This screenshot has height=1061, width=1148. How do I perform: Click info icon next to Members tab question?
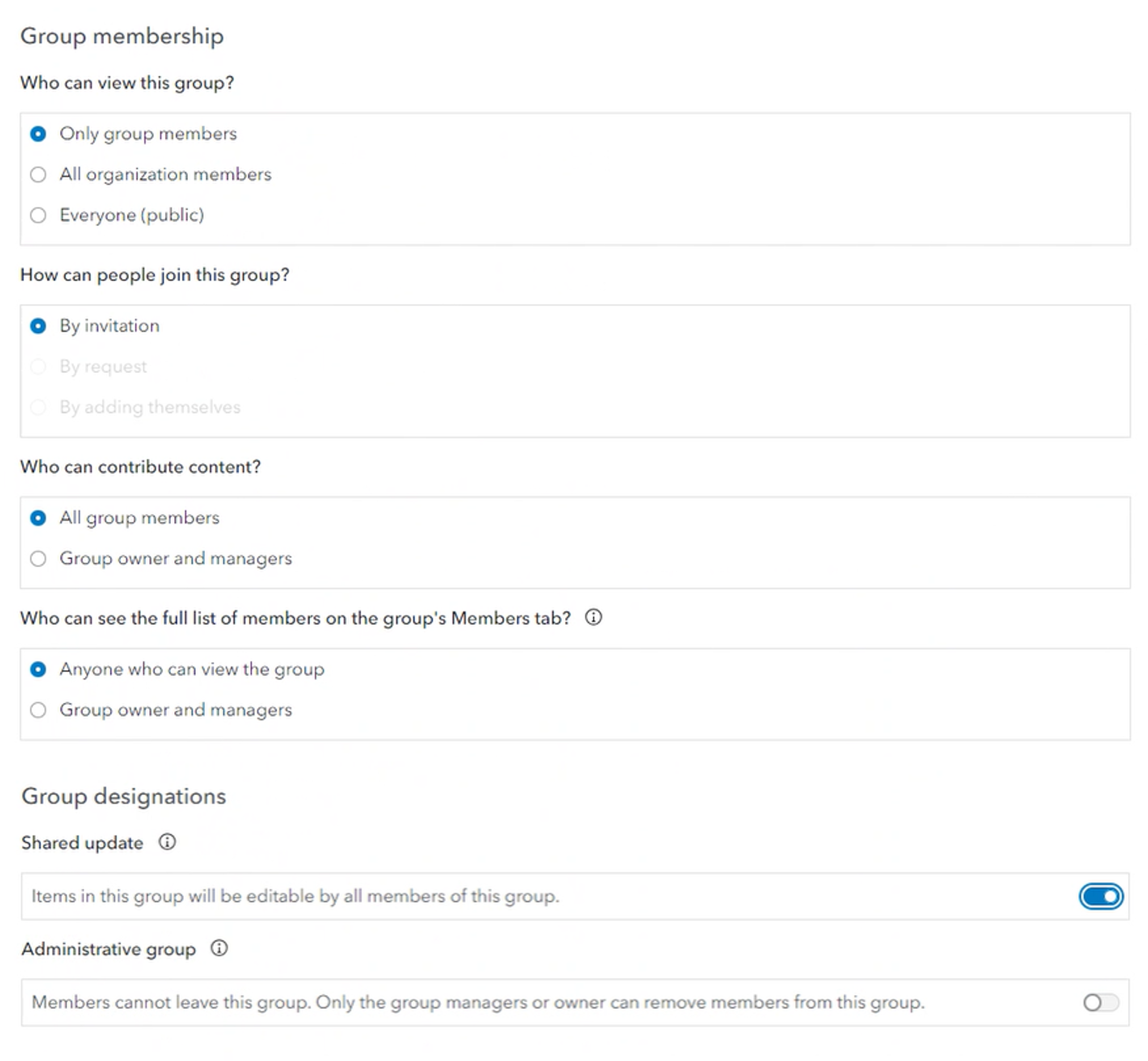click(593, 618)
